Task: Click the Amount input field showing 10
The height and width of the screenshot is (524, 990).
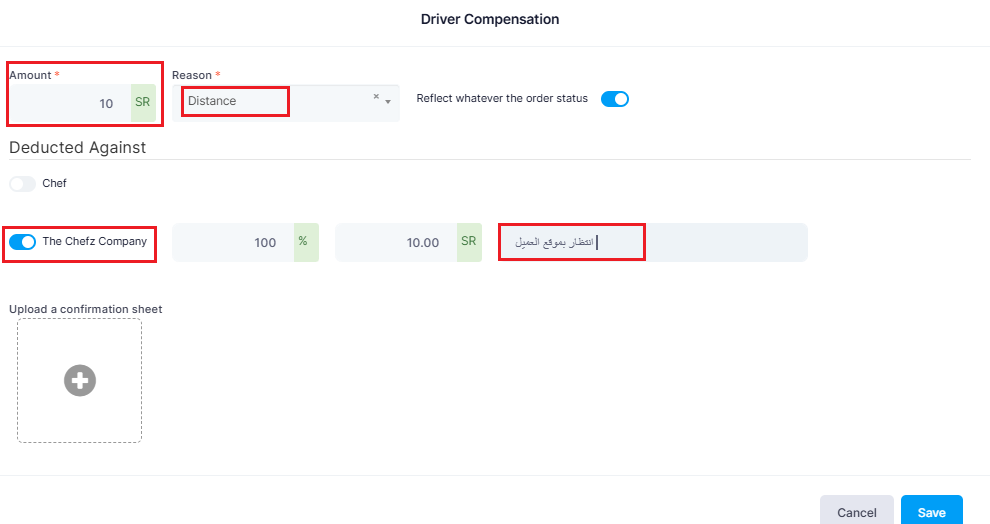Action: click(70, 103)
